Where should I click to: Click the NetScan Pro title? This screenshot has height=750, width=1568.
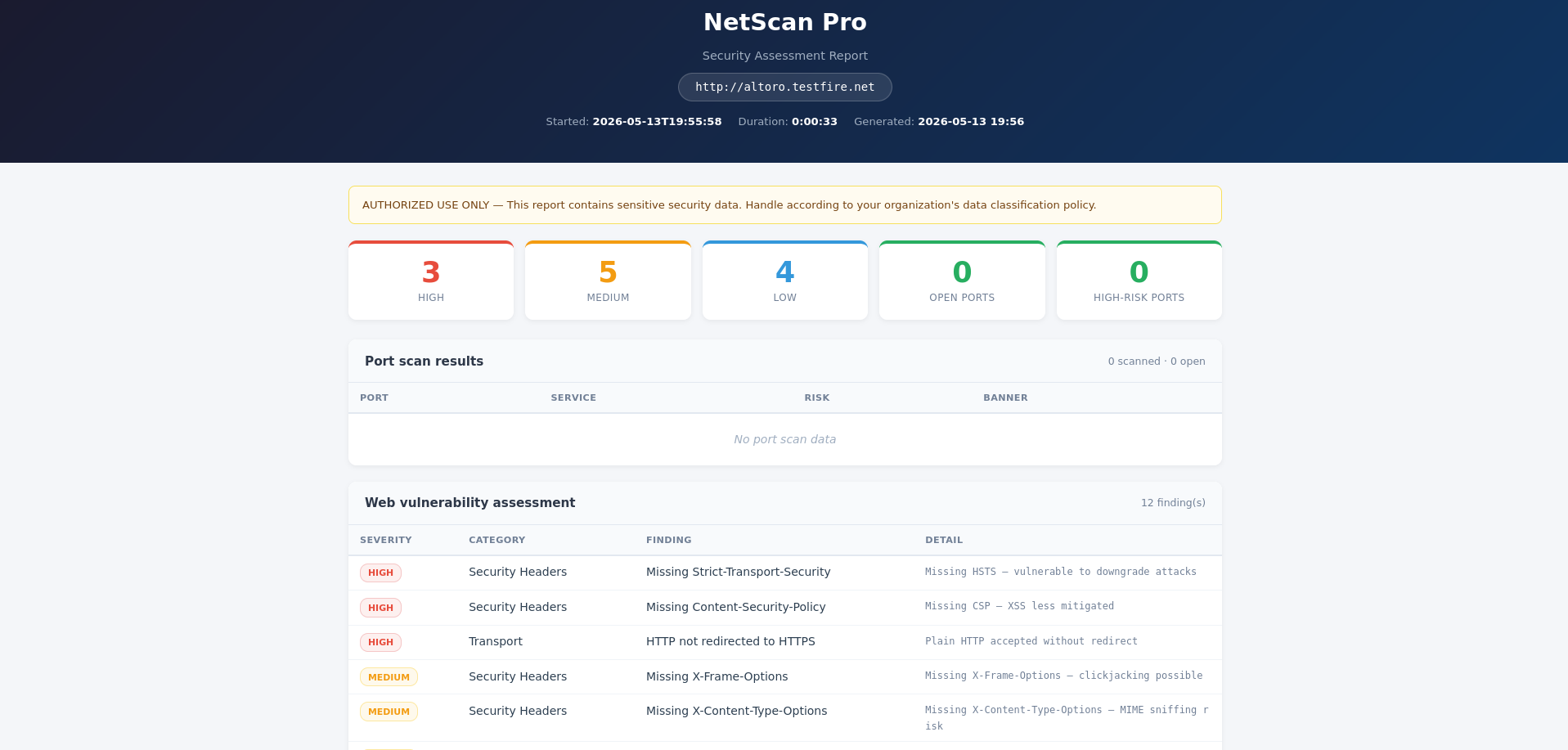coord(784,22)
